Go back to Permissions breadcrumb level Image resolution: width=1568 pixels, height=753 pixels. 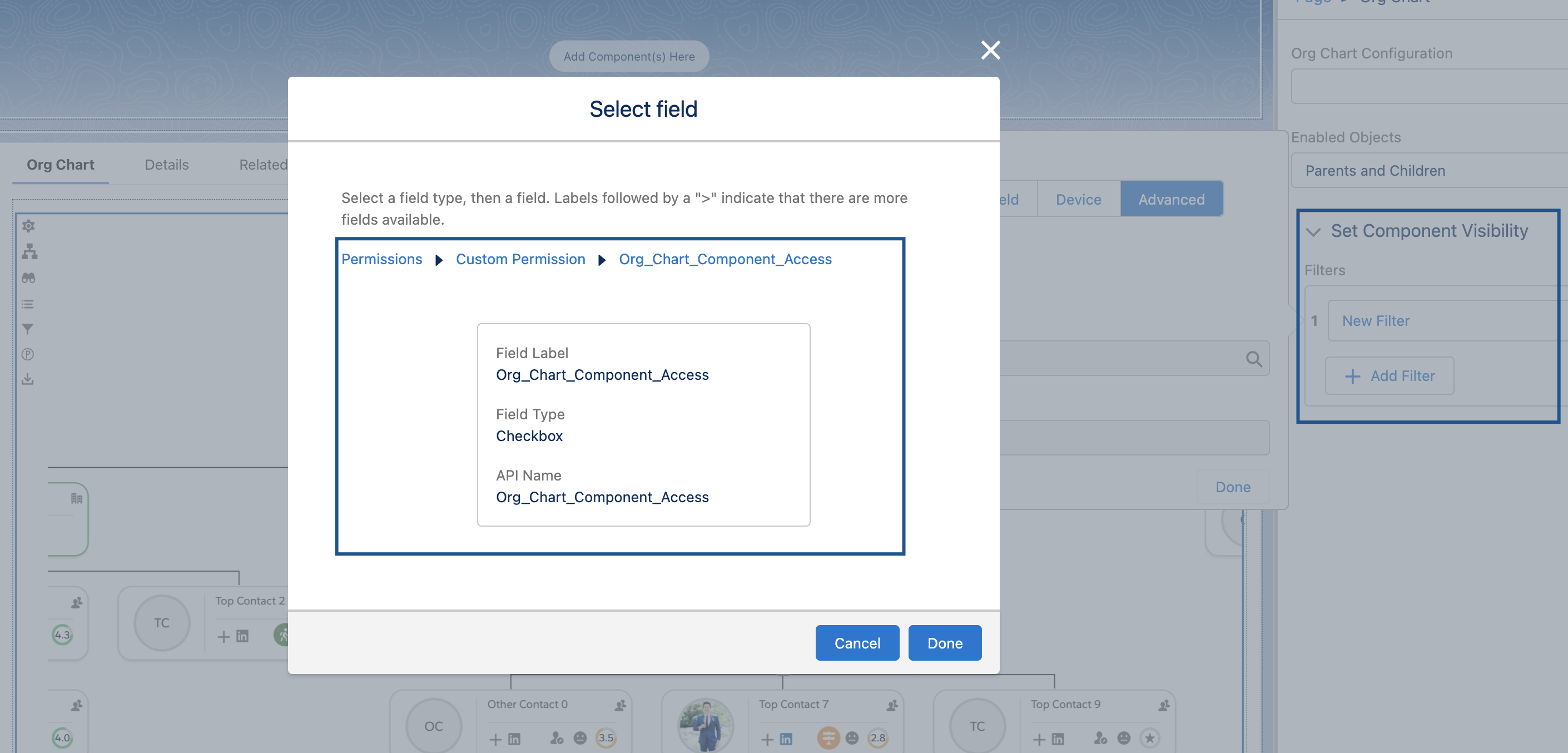381,259
